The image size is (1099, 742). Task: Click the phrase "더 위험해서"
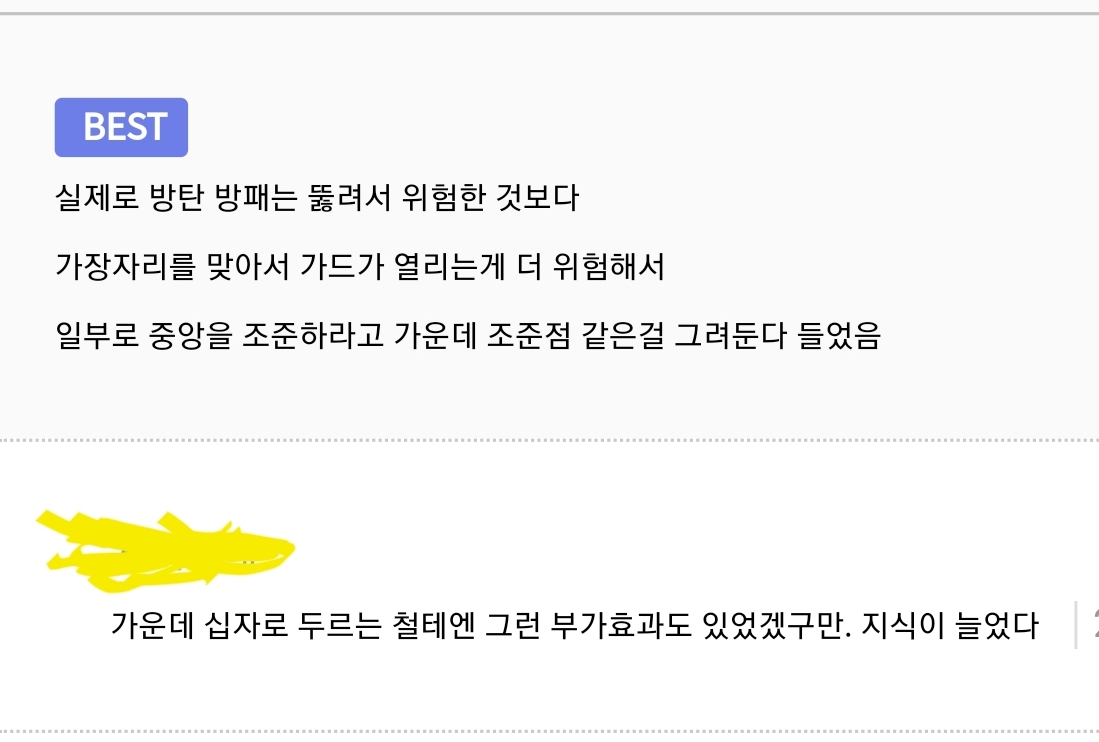pos(594,267)
